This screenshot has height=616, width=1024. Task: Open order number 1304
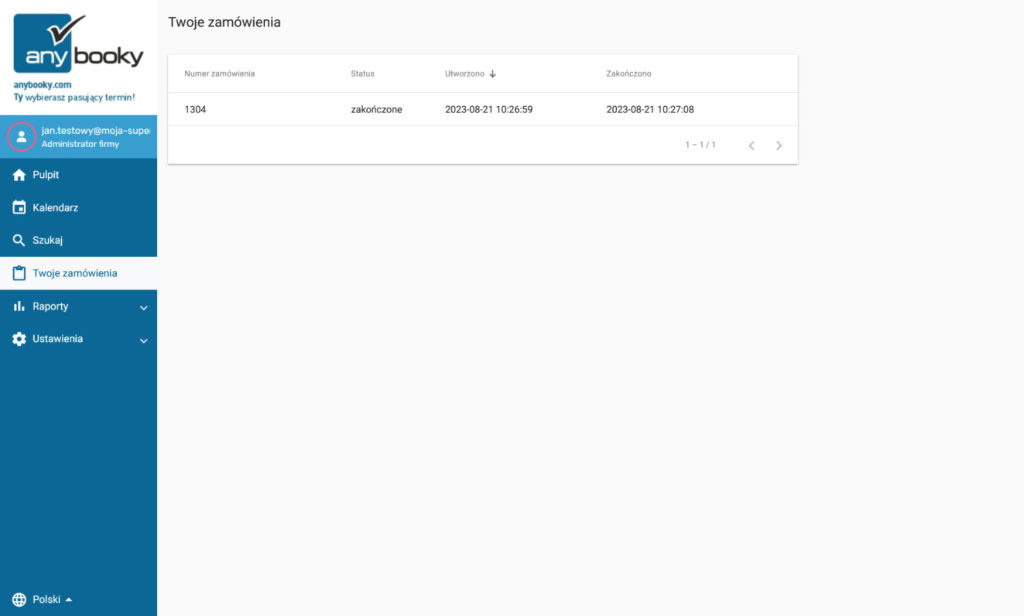click(x=195, y=110)
